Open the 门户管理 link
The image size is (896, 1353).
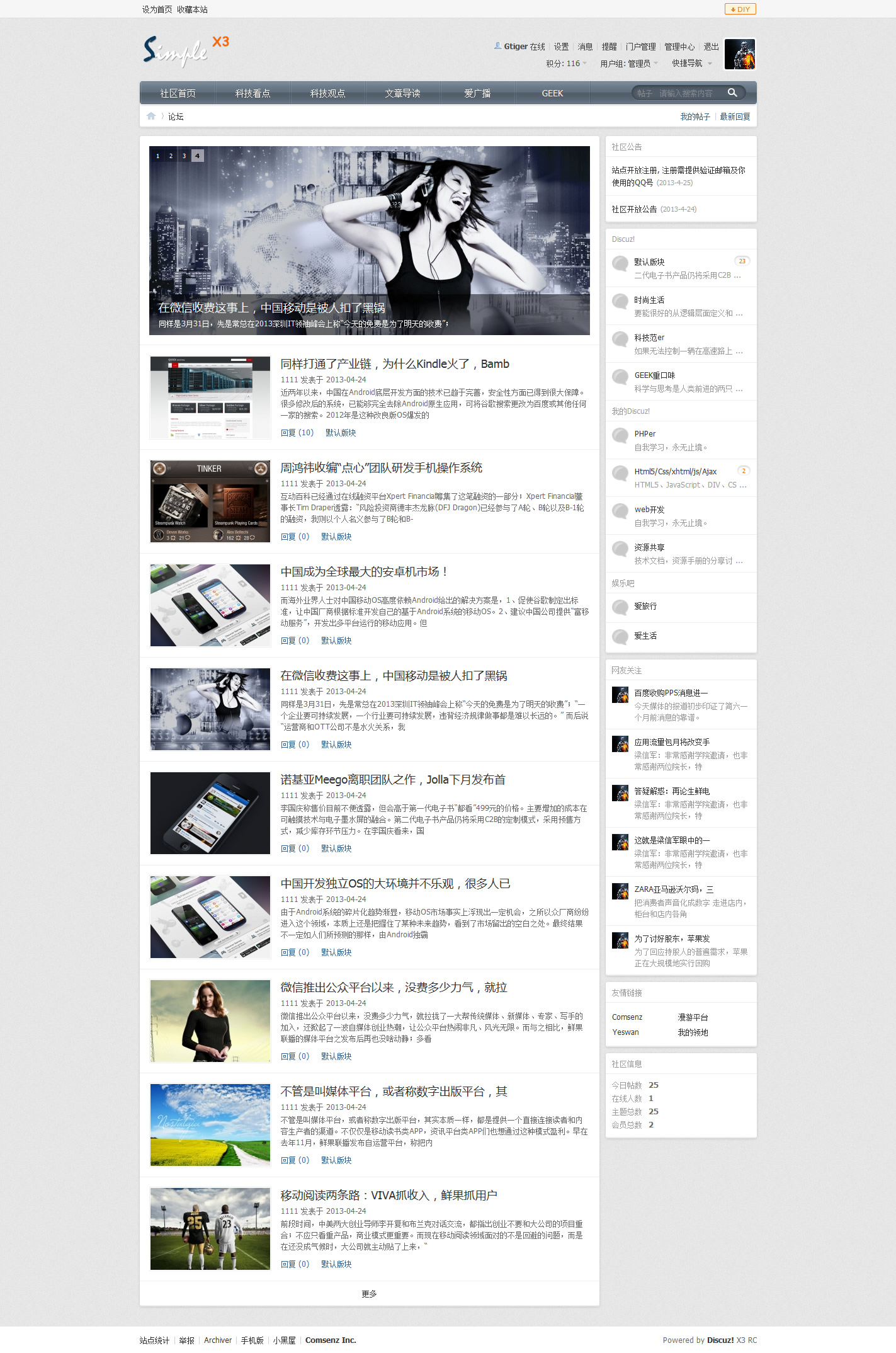coord(641,47)
